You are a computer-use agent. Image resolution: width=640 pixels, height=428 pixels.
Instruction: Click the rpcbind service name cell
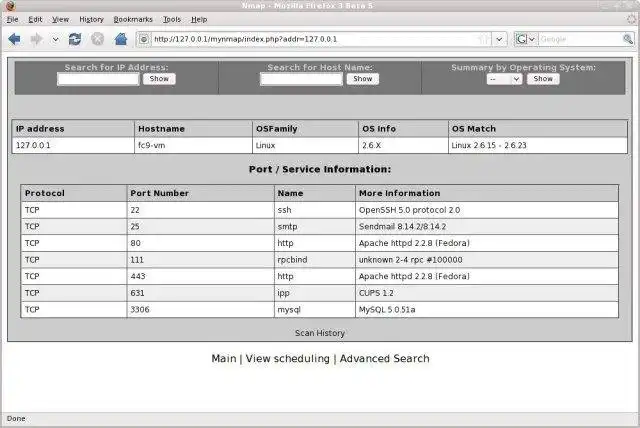point(314,259)
